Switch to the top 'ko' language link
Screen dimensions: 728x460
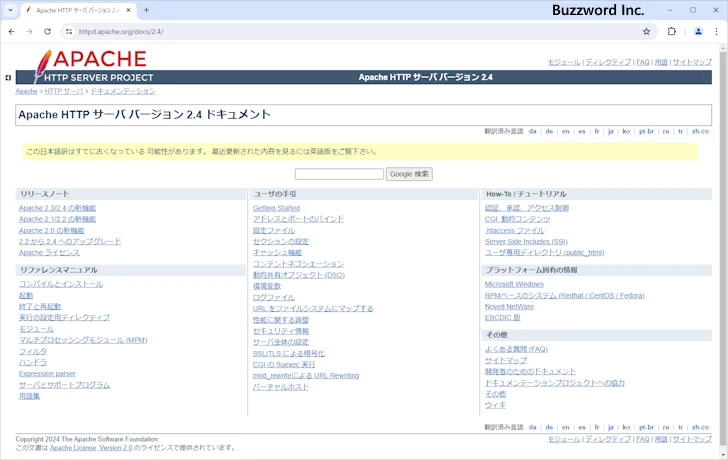(x=626, y=131)
